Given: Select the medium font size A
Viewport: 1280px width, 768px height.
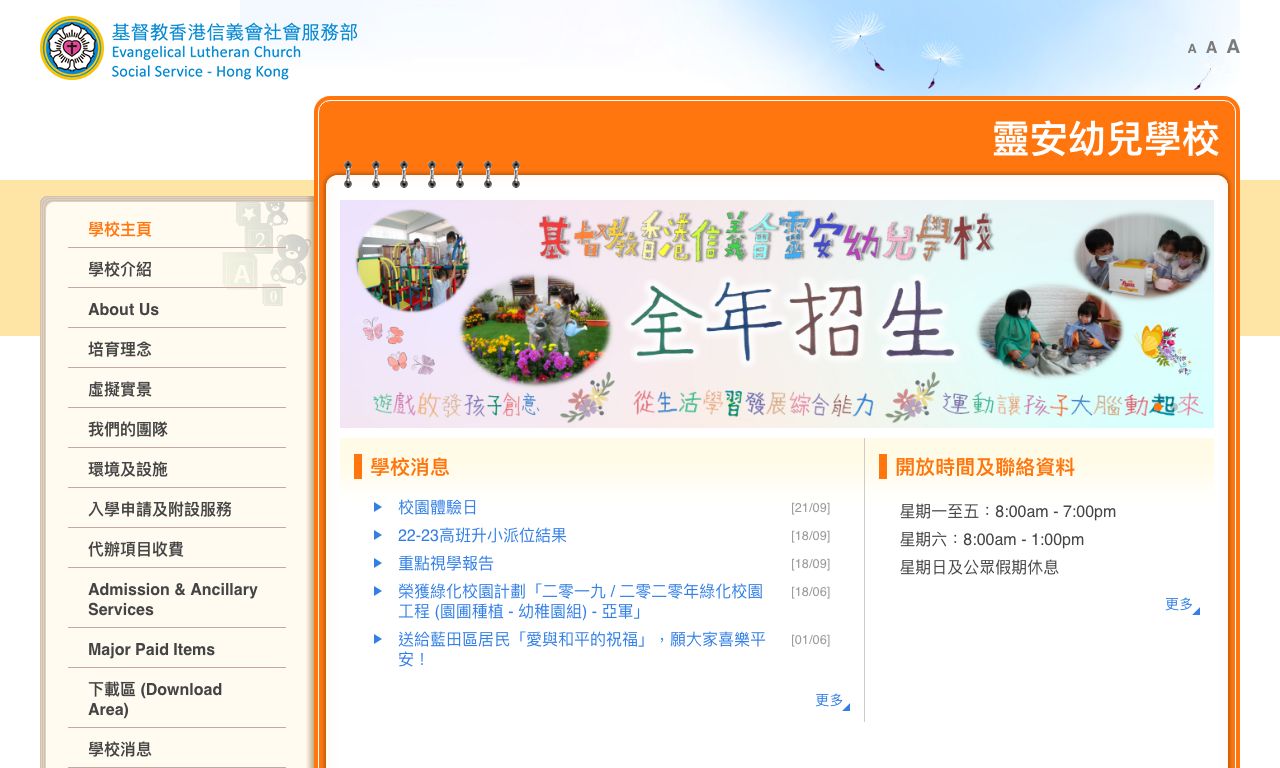Looking at the screenshot, I should coord(1211,47).
